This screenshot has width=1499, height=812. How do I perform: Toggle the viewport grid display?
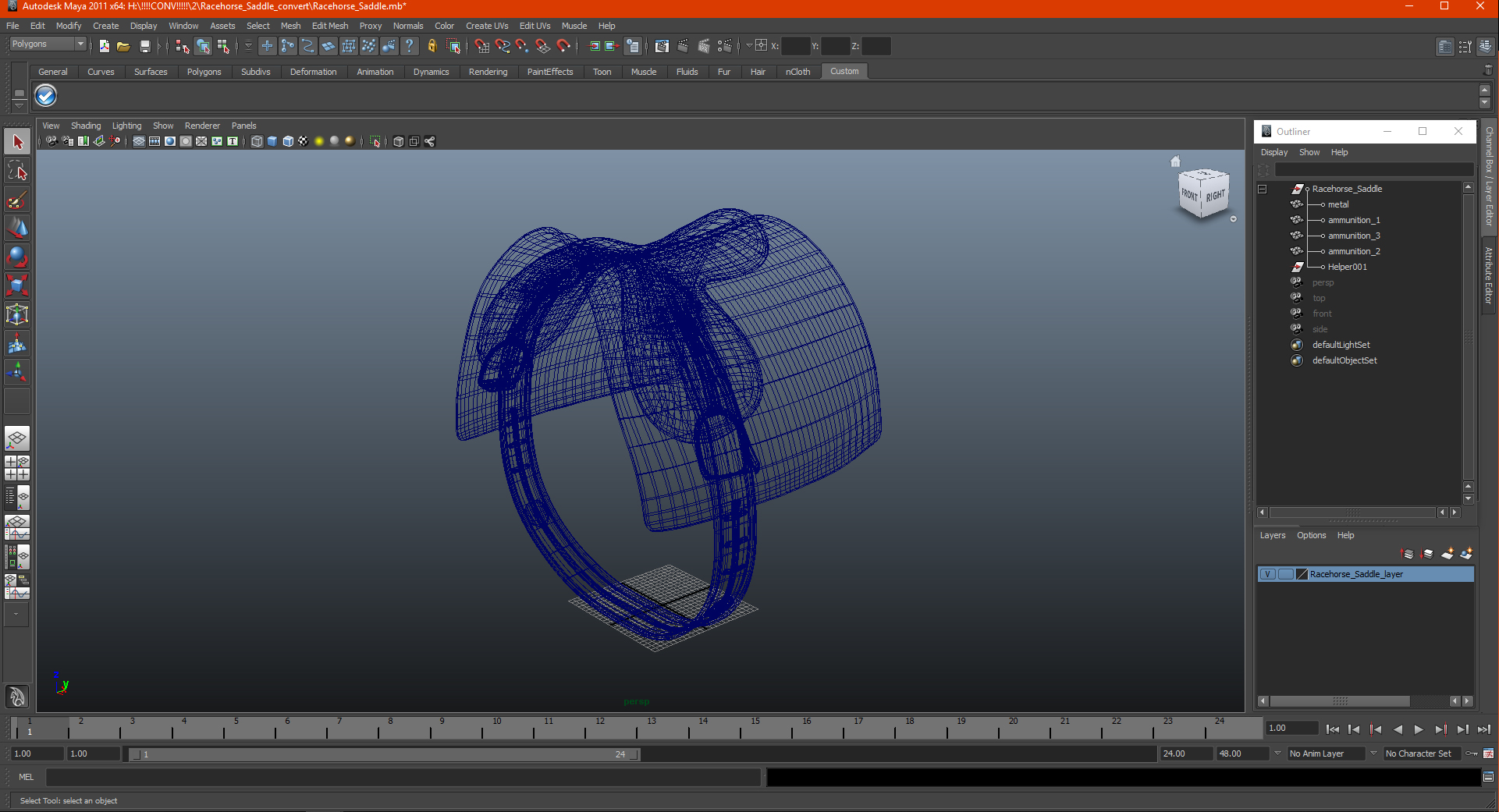[x=139, y=141]
